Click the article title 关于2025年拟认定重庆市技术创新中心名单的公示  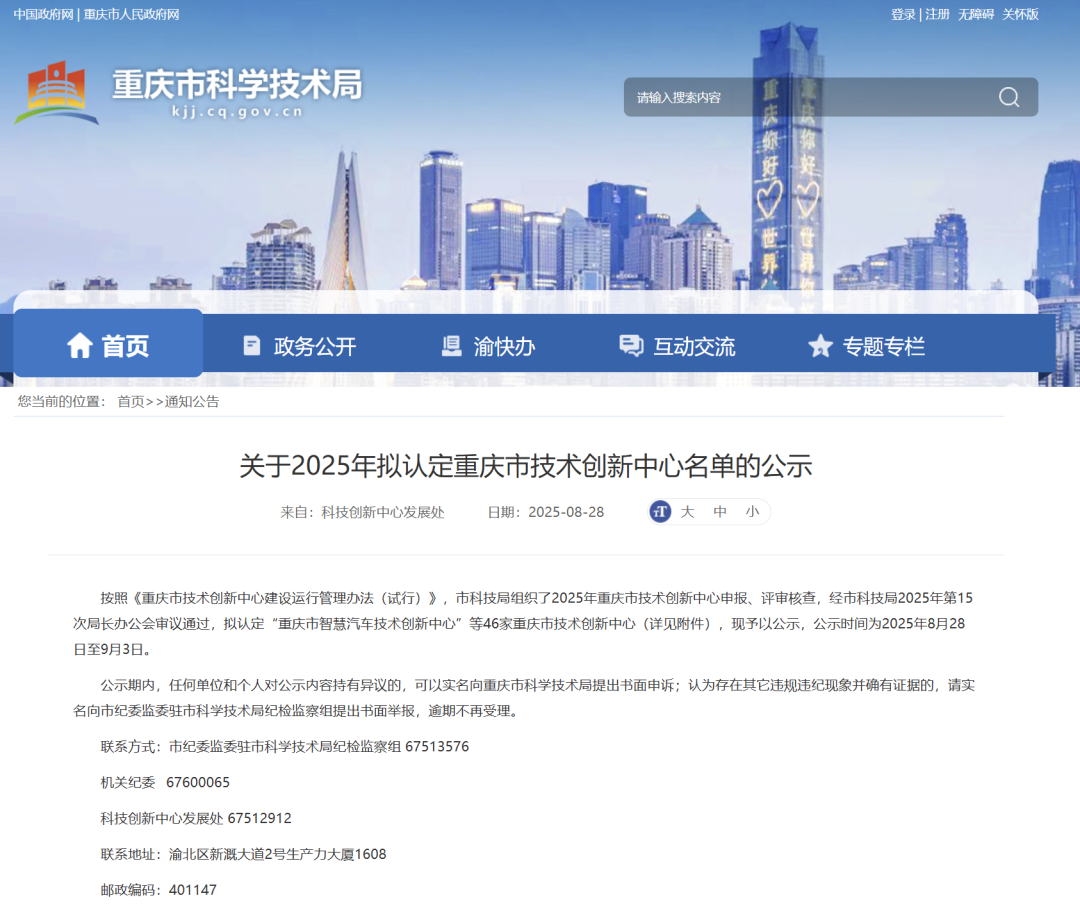point(526,466)
